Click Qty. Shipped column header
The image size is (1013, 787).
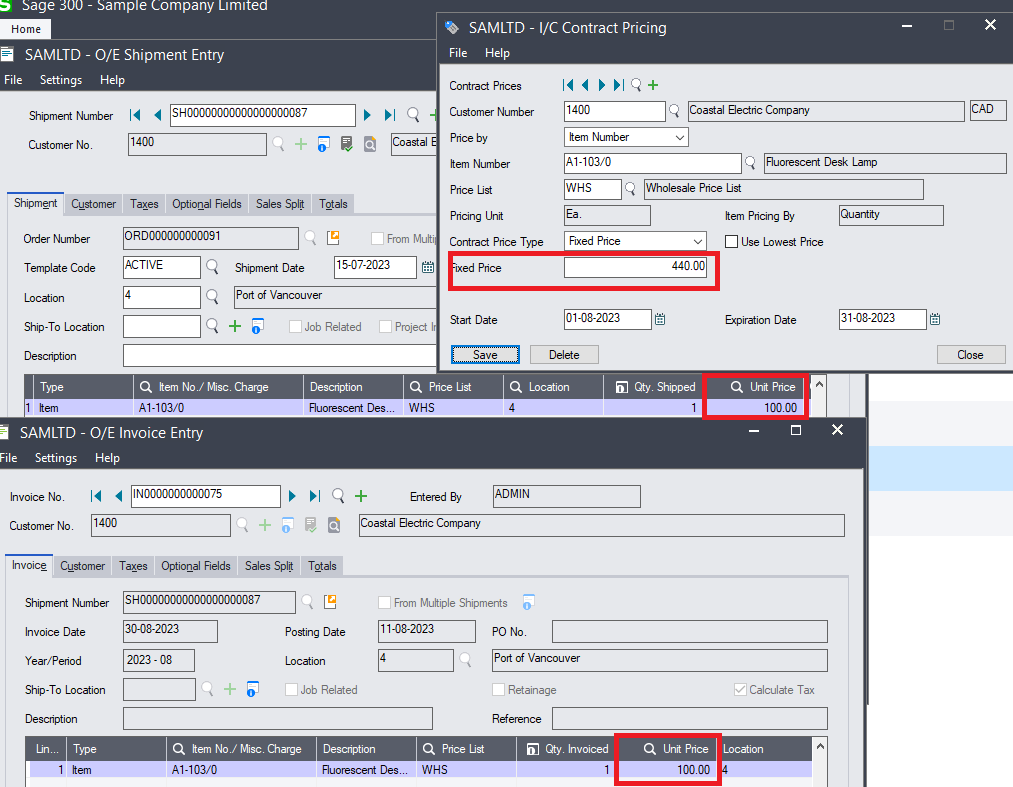(x=654, y=387)
